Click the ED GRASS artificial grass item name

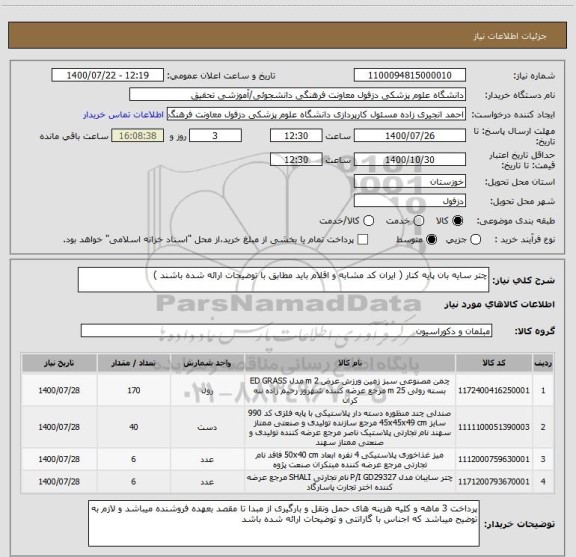350,390
